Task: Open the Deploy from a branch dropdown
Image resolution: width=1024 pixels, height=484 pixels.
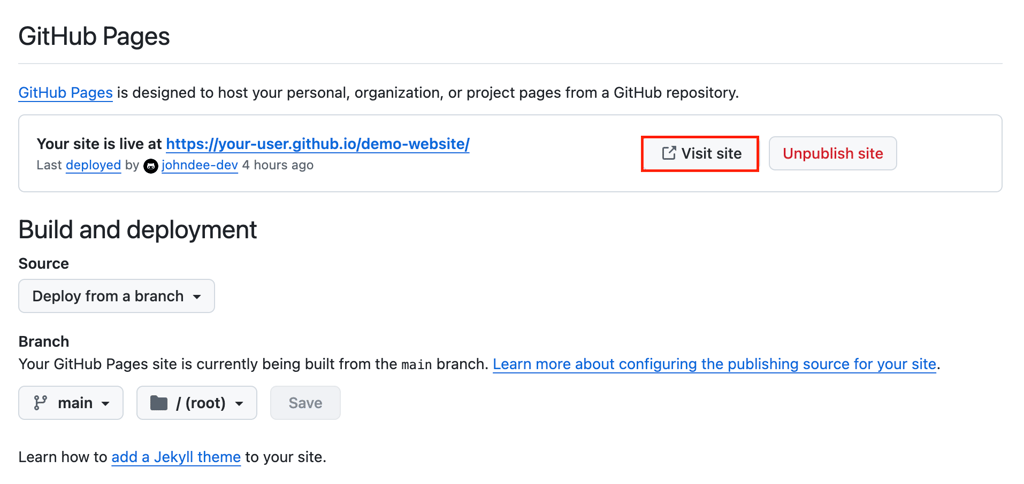Action: click(116, 296)
